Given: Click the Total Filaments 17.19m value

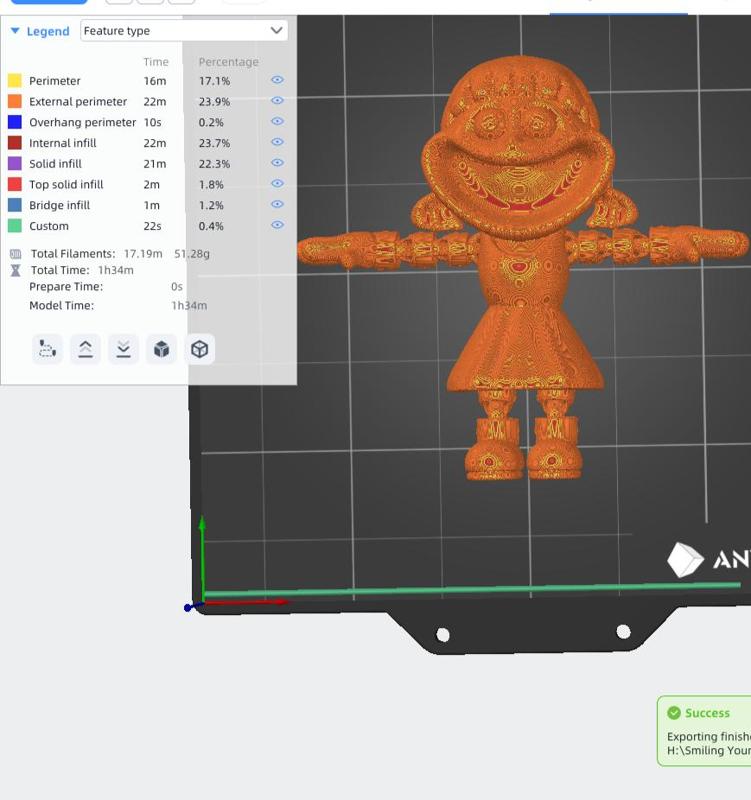Looking at the screenshot, I should [x=143, y=254].
